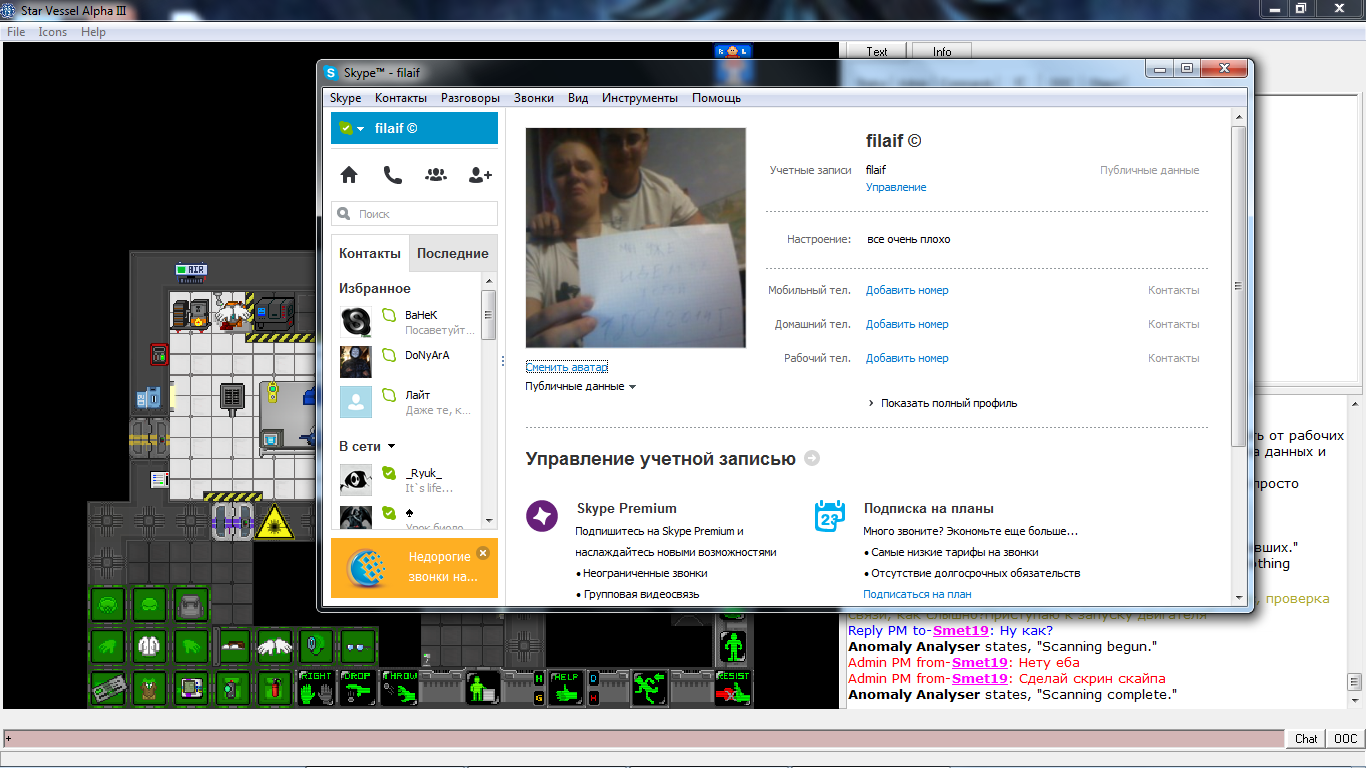The width and height of the screenshot is (1366, 768).
Task: Toggle THROW mode in the game HUD
Action: (399, 688)
